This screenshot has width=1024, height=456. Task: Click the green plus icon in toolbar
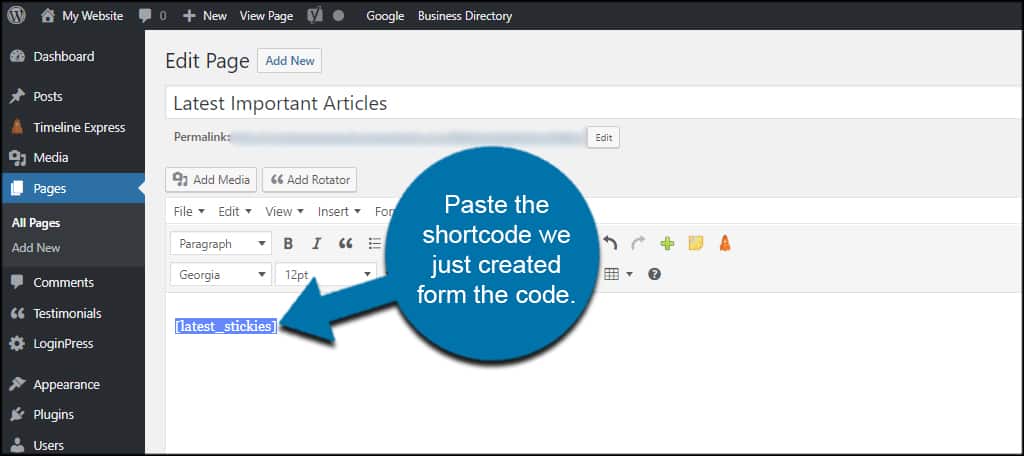[667, 244]
